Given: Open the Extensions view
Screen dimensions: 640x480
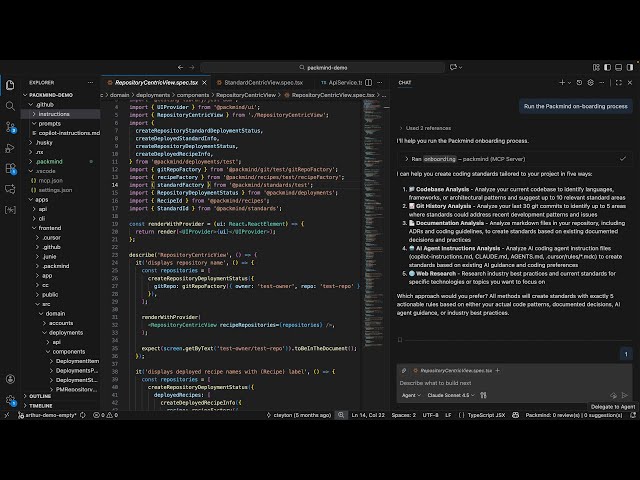Looking at the screenshot, I should (x=10, y=169).
